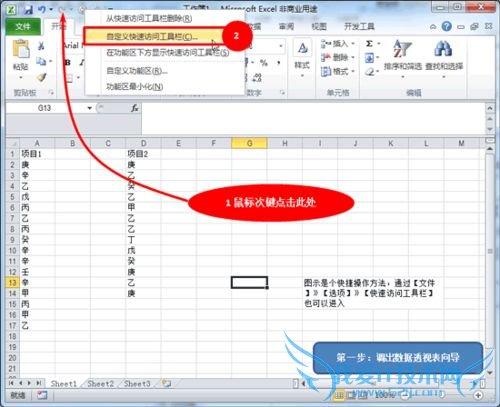
Task: Choose 功能区最小化(N) menu entry
Action: pyautogui.click(x=135, y=87)
